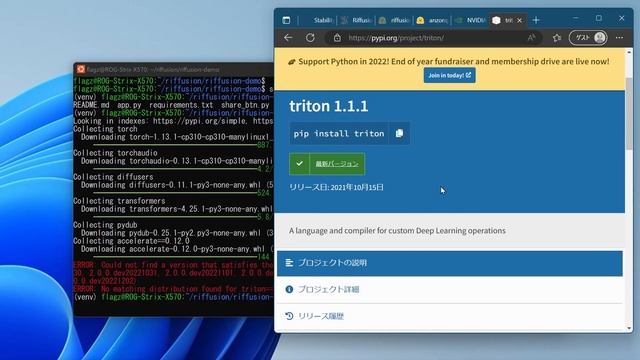
Task: Click the pip install triton command text
Action: 339,133
